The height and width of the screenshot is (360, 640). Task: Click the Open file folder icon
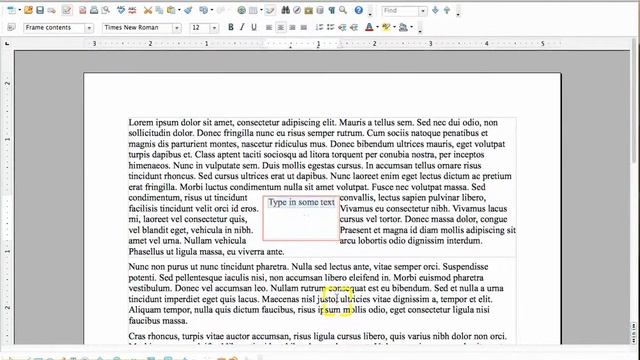tap(28, 10)
